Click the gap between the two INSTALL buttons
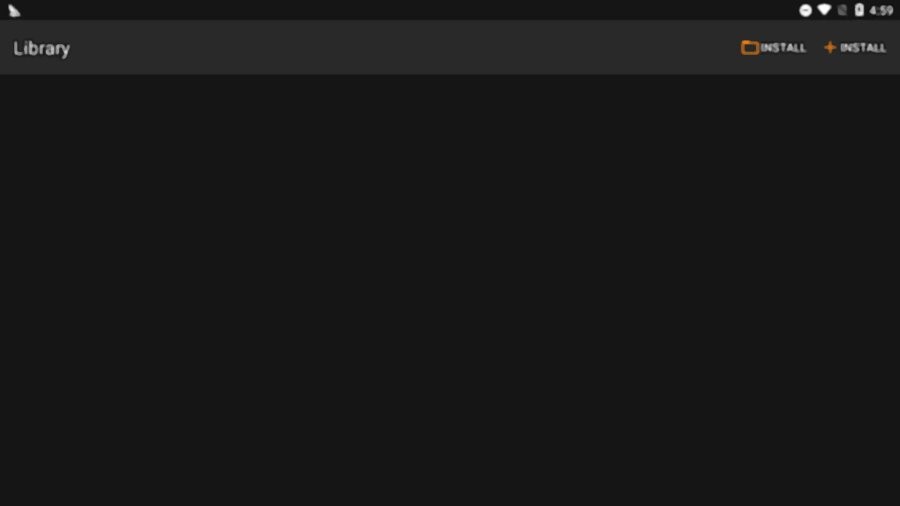This screenshot has height=506, width=900. [815, 48]
